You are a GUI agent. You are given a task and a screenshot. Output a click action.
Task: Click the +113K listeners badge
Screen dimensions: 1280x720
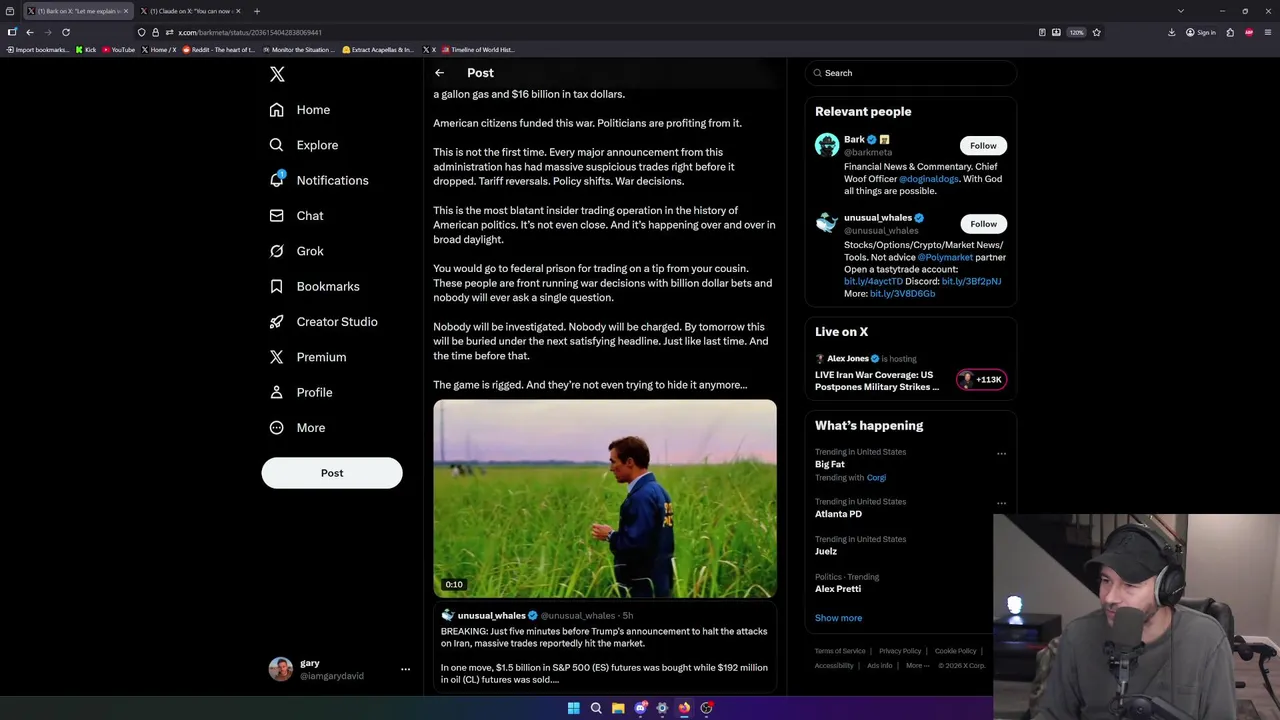[981, 380]
